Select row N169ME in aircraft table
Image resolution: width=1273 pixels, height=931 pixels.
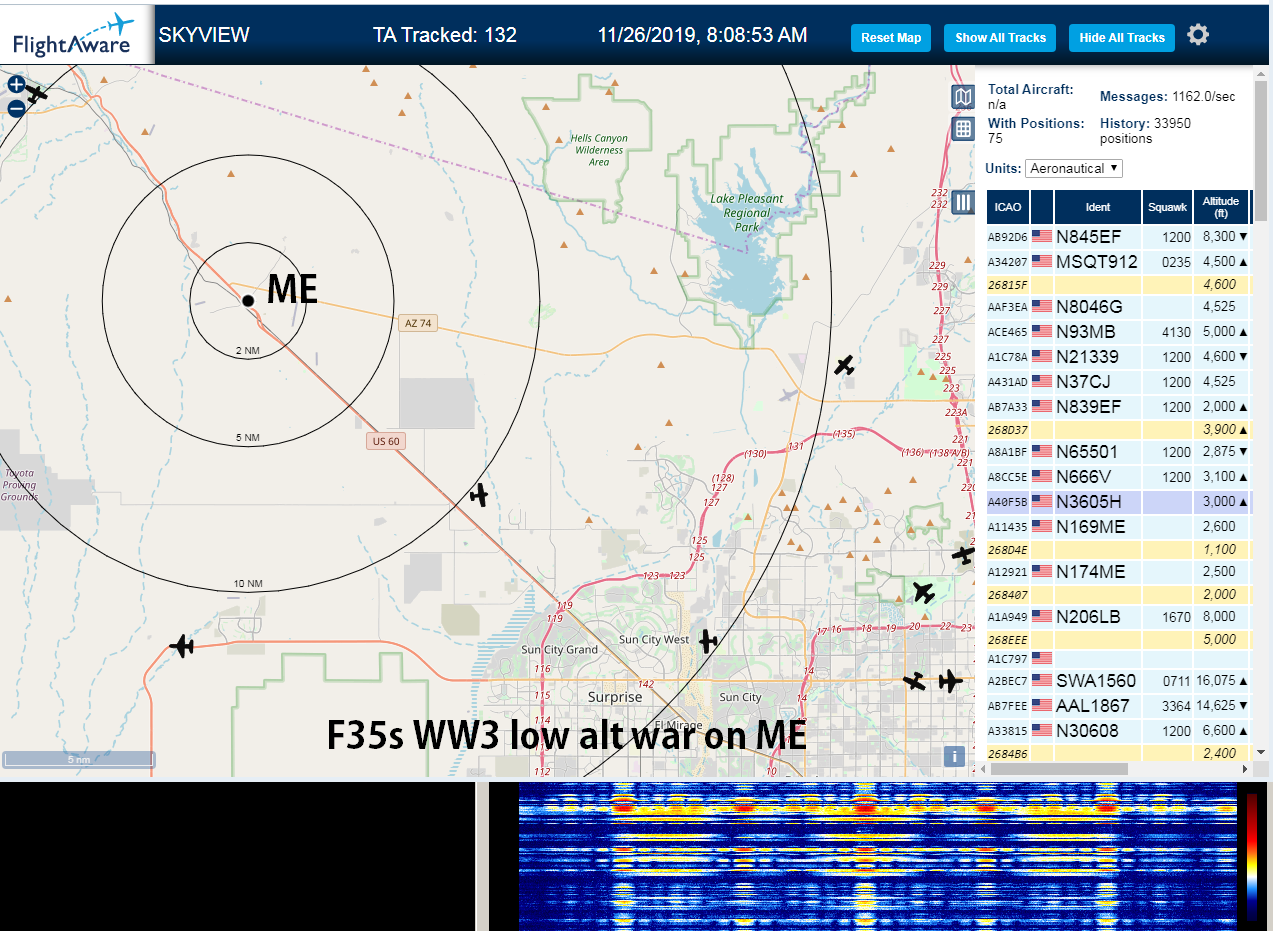(1118, 527)
